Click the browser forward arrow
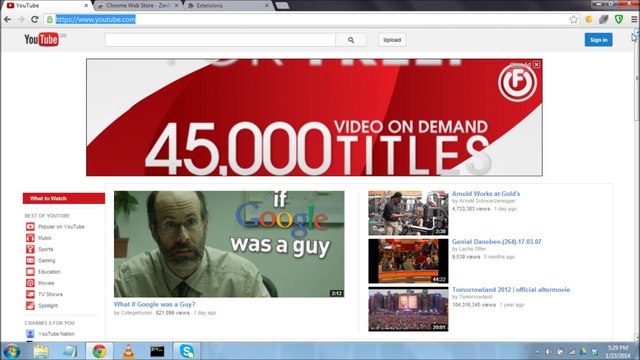 (21, 19)
